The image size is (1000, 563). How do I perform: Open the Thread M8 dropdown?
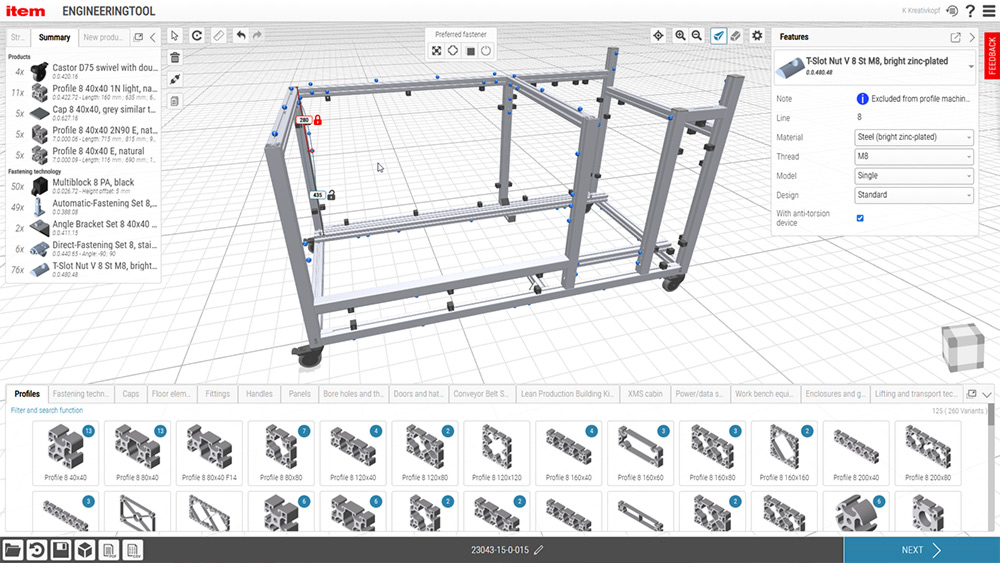tap(914, 156)
